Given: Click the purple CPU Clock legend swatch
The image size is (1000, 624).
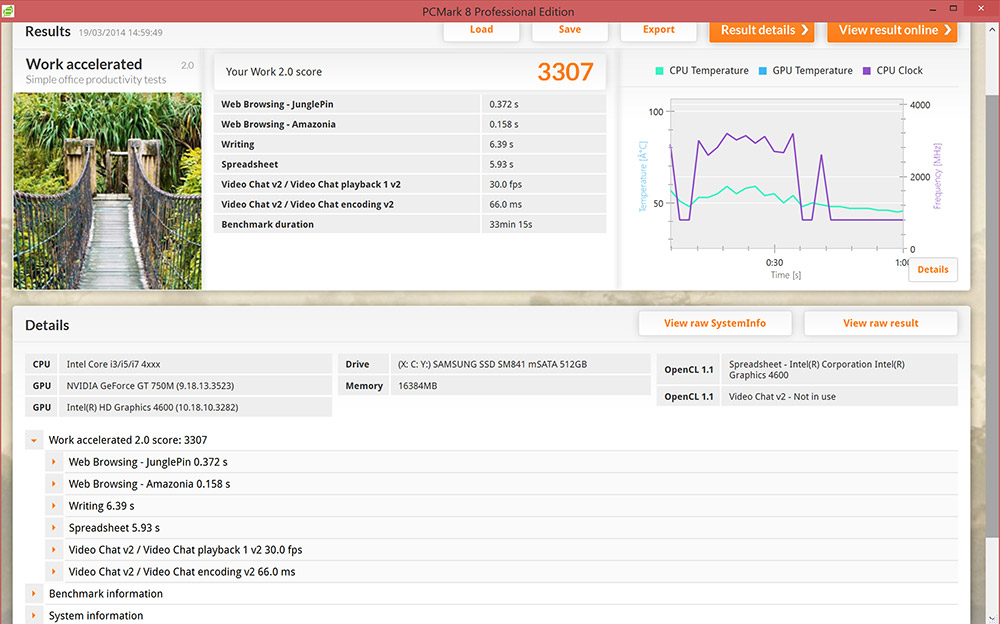Looking at the screenshot, I should click(x=866, y=71).
